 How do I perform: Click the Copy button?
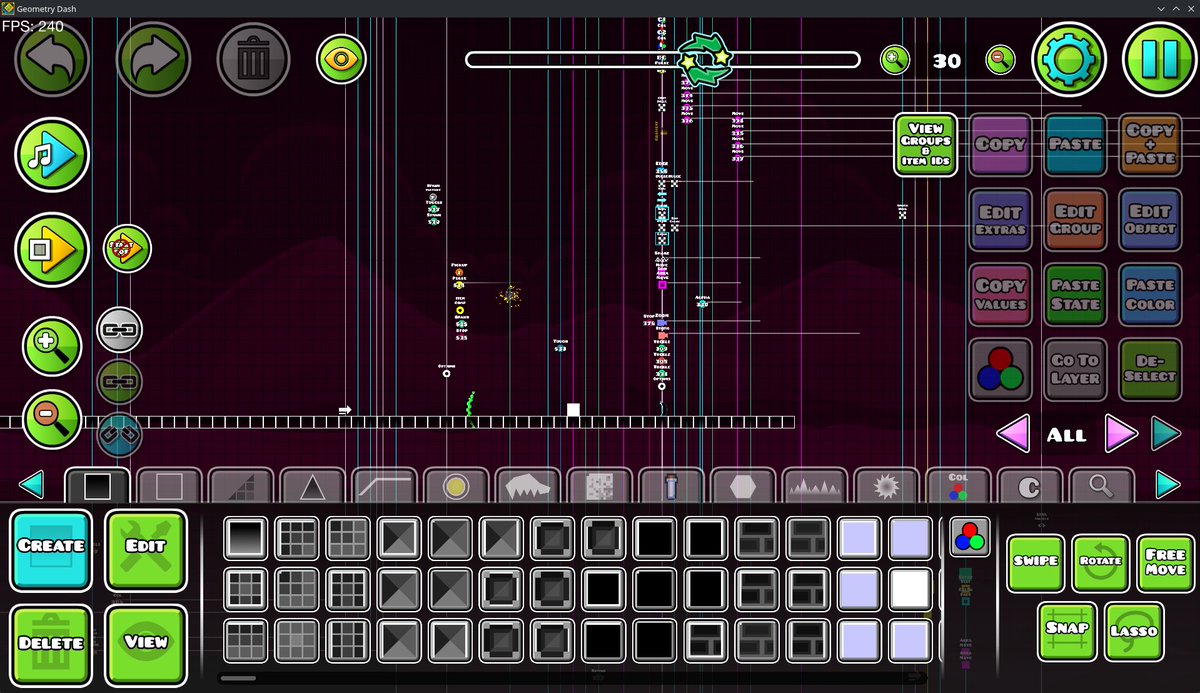point(1000,144)
